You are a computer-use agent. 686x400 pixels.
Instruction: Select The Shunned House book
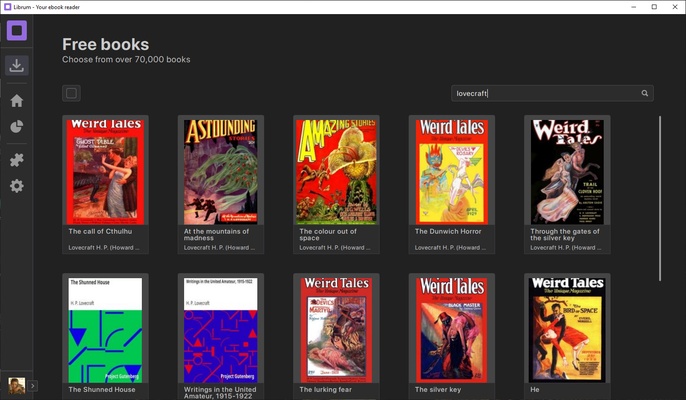pos(105,330)
